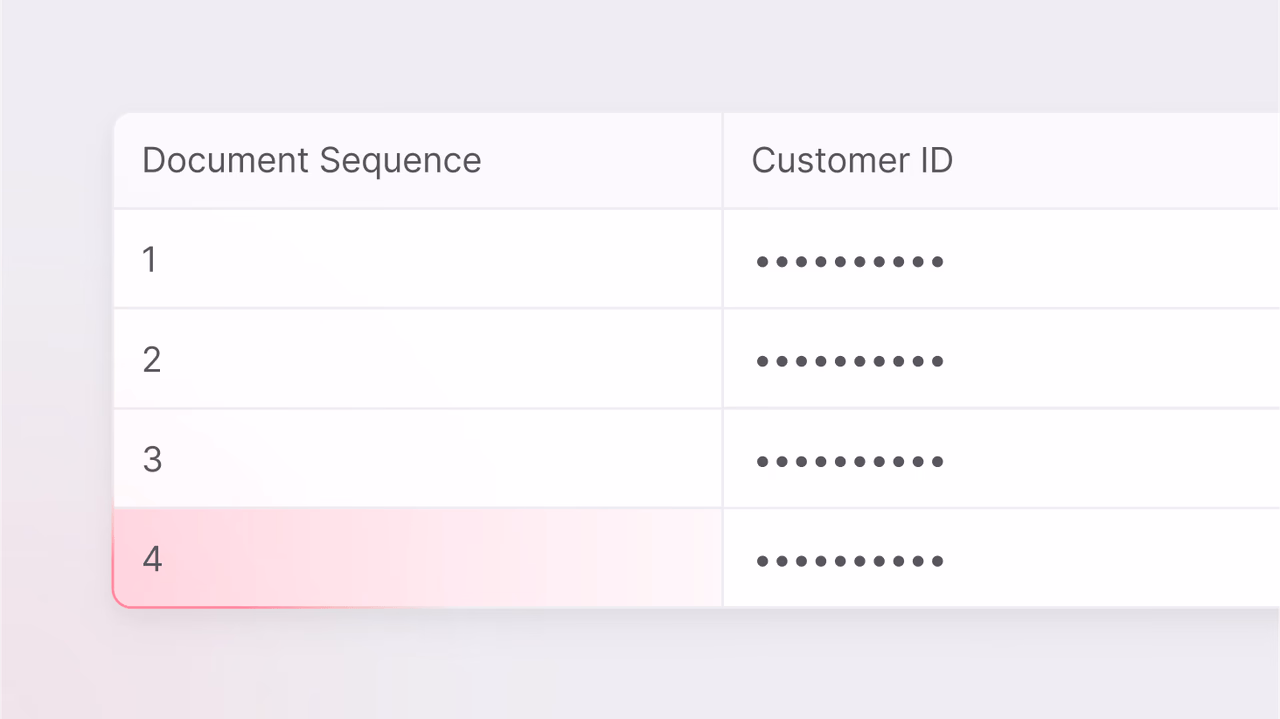
Task: Click the first dot of row 1's masked ID
Action: click(x=762, y=262)
